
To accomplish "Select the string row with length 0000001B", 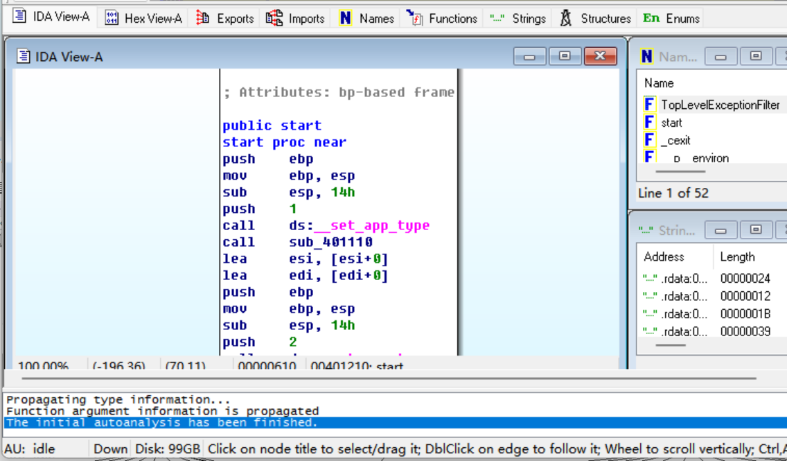I will click(713, 313).
